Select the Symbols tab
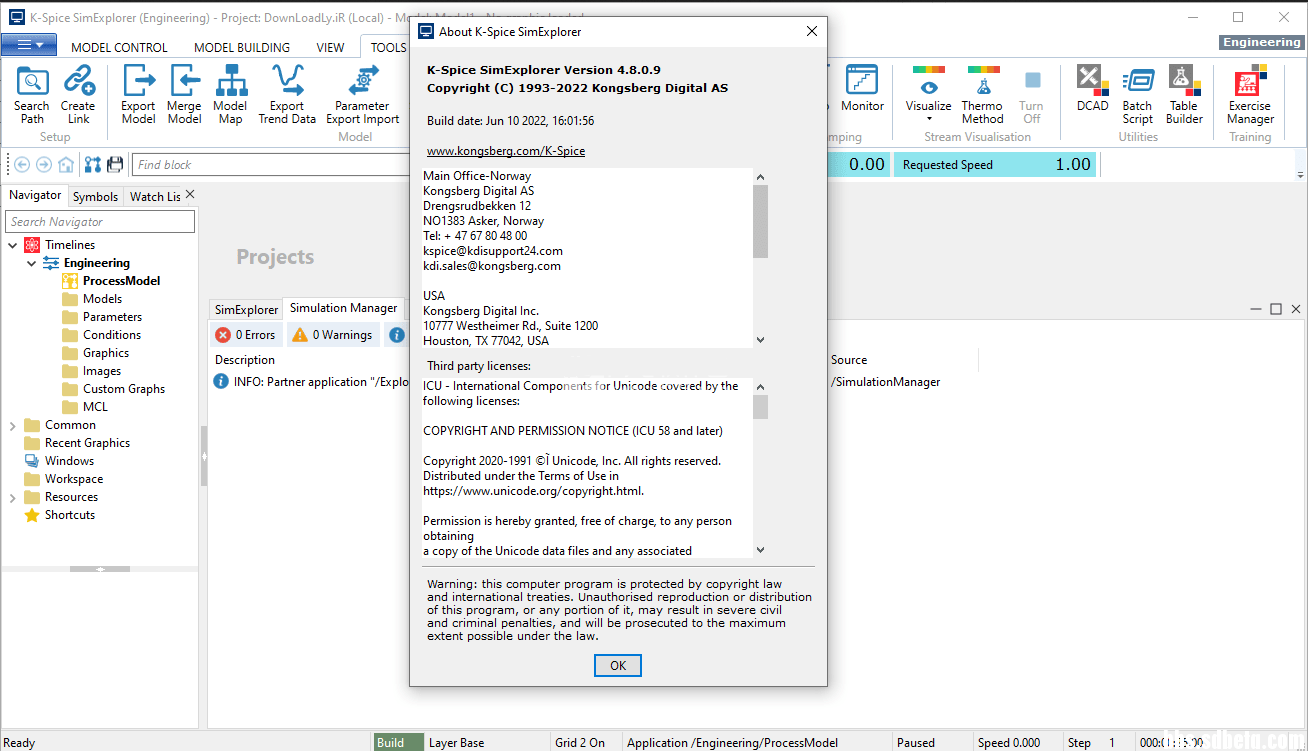Viewport: 1308px width, 751px height. 95,197
